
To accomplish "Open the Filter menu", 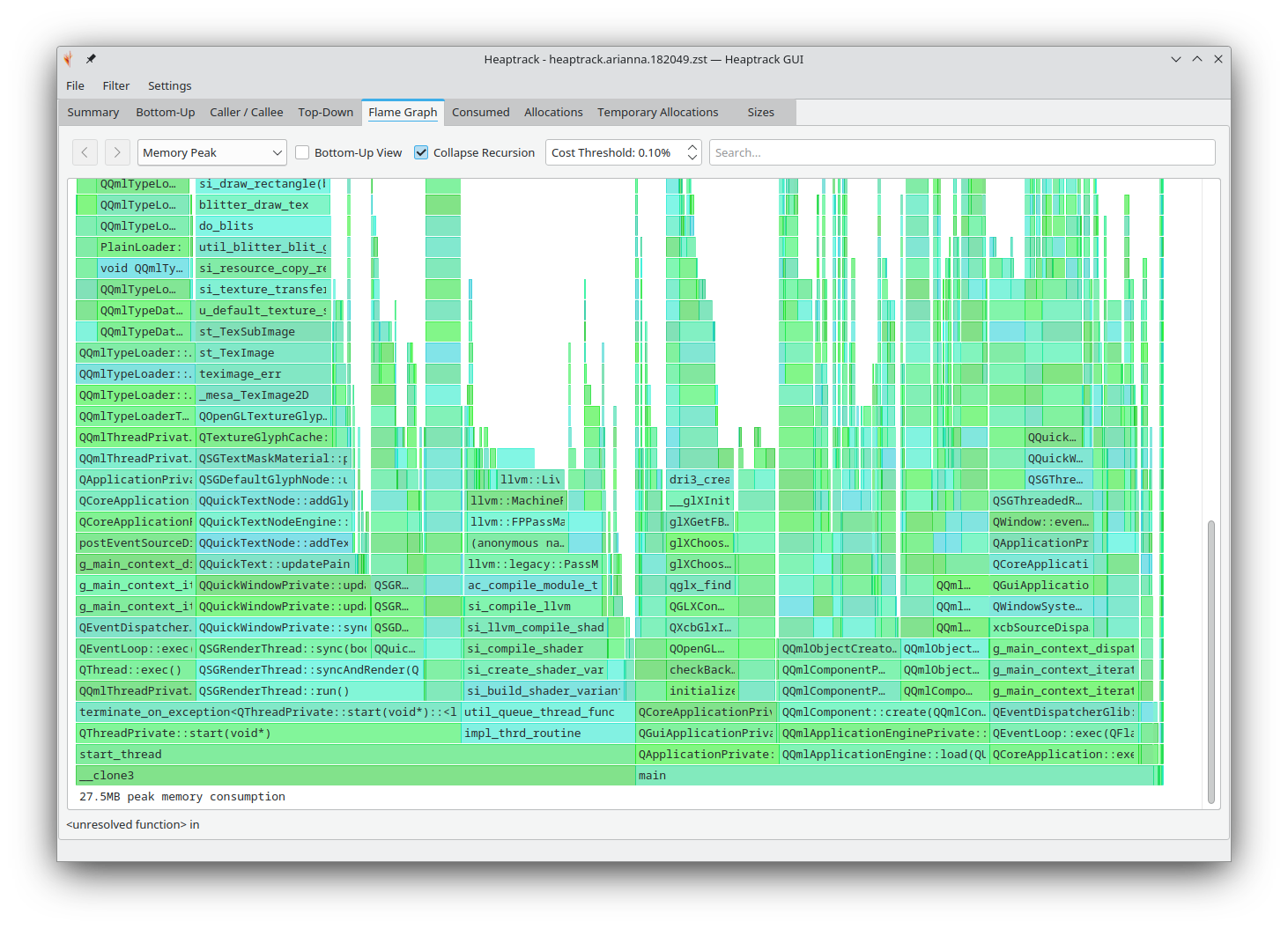I will point(115,85).
